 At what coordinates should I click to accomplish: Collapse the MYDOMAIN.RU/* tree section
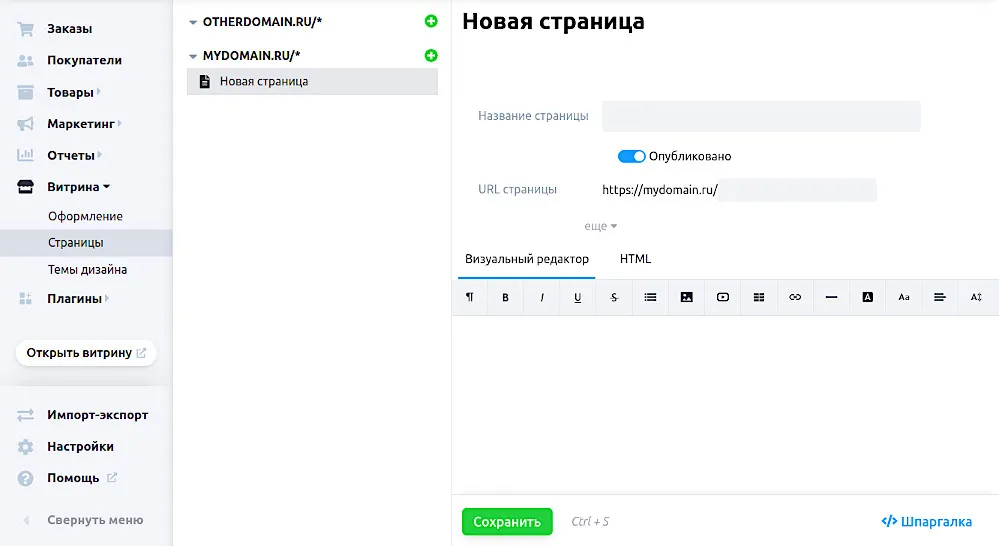point(193,56)
